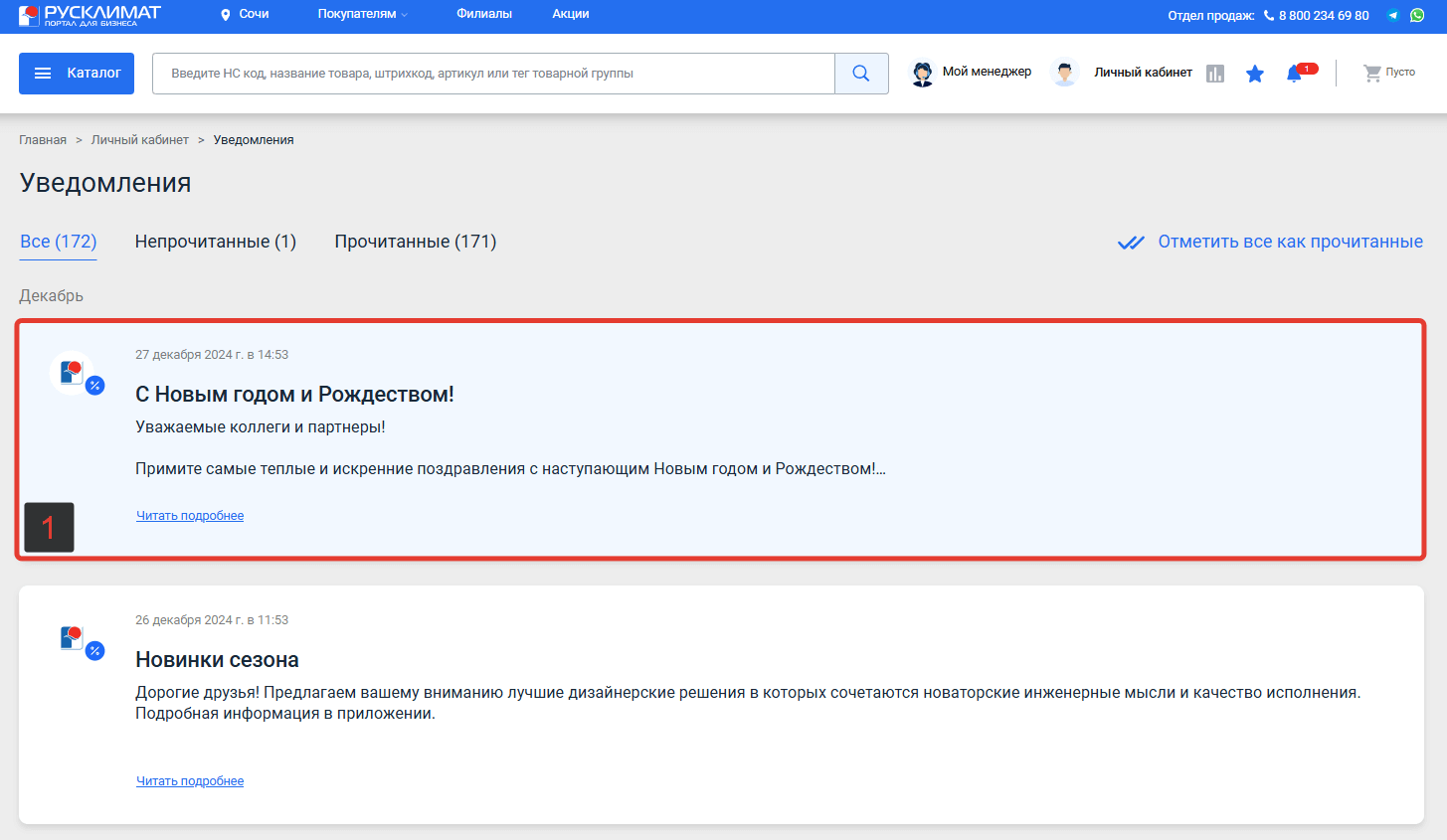Click the product search input field
This screenshot has width=1447, height=840.
point(493,74)
